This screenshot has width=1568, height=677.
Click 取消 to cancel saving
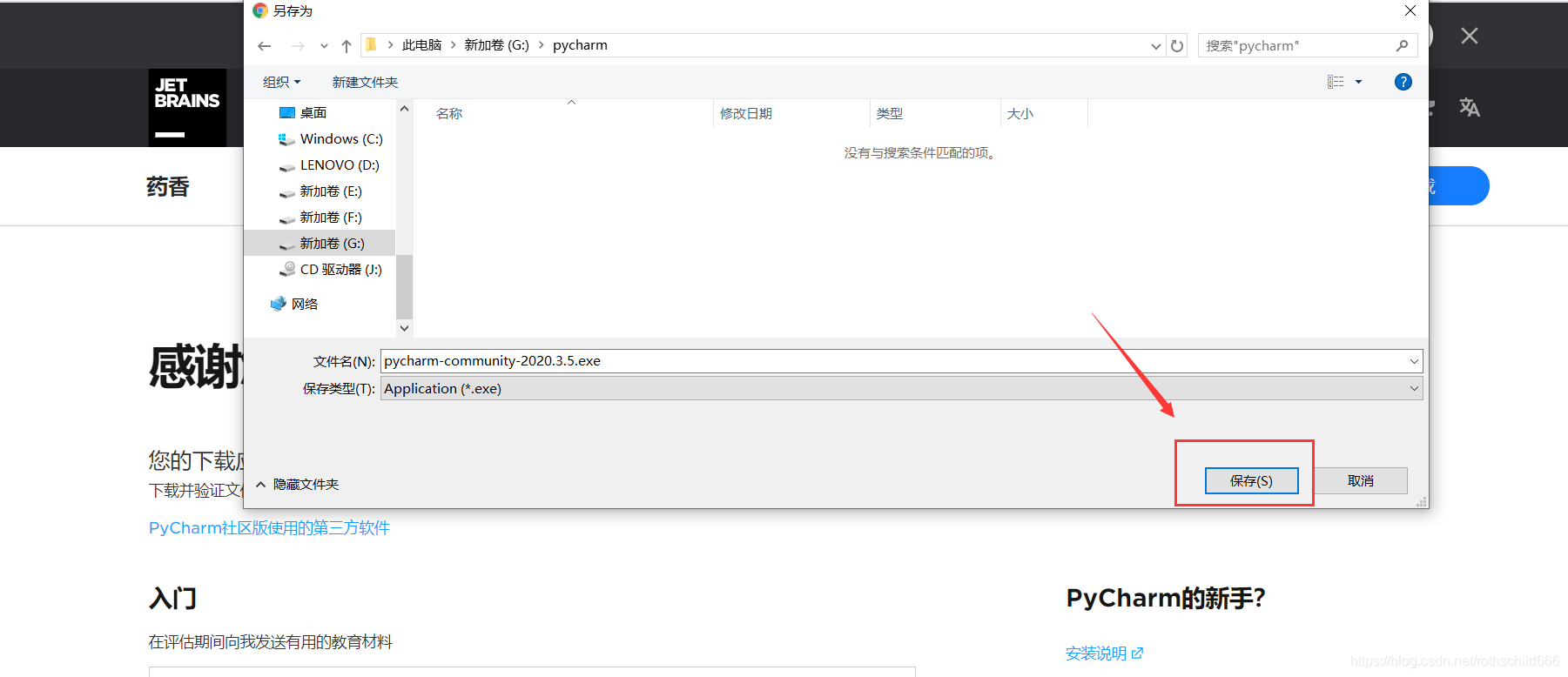point(1361,481)
